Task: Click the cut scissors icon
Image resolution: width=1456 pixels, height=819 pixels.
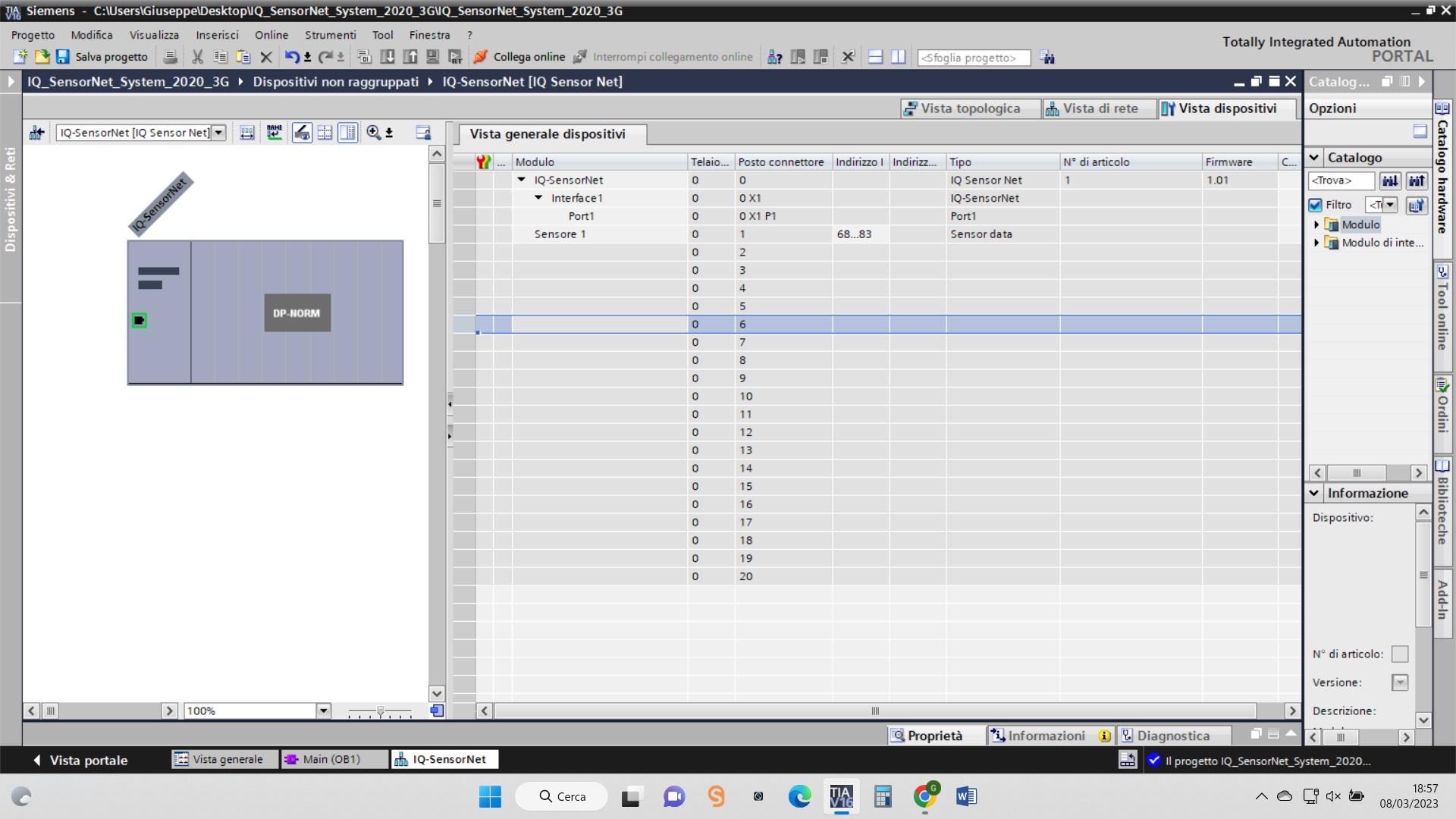Action: tap(197, 57)
